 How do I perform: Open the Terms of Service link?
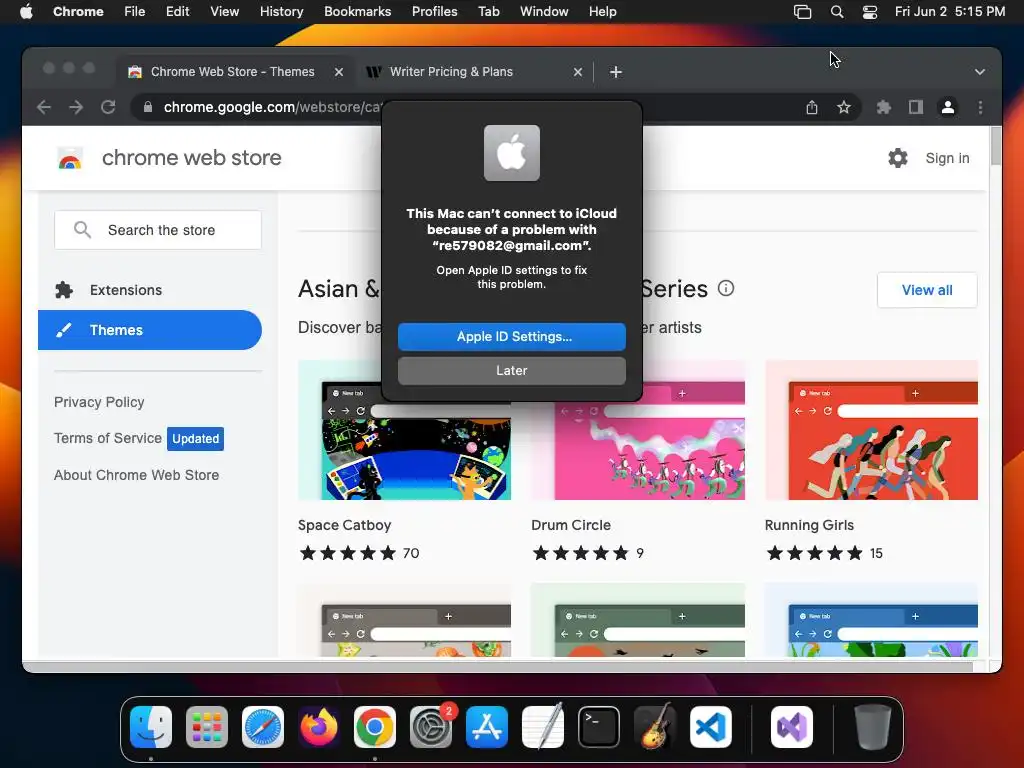click(108, 438)
